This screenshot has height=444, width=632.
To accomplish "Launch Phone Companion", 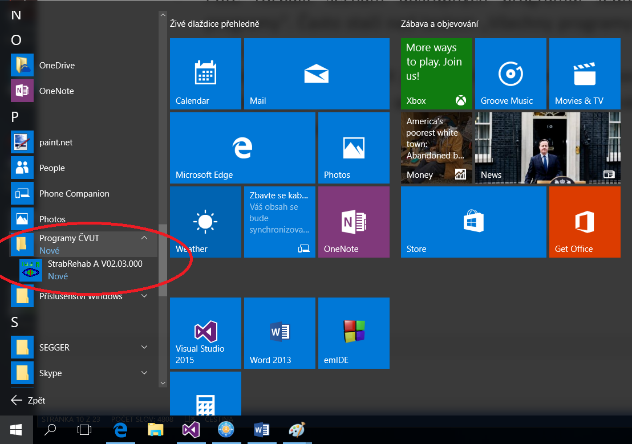I will 83,194.
